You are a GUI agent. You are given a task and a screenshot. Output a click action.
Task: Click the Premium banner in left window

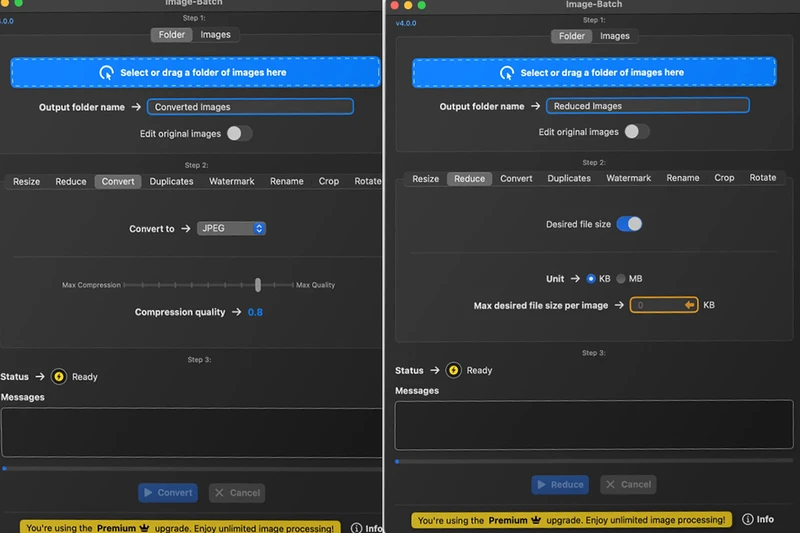tap(180, 527)
